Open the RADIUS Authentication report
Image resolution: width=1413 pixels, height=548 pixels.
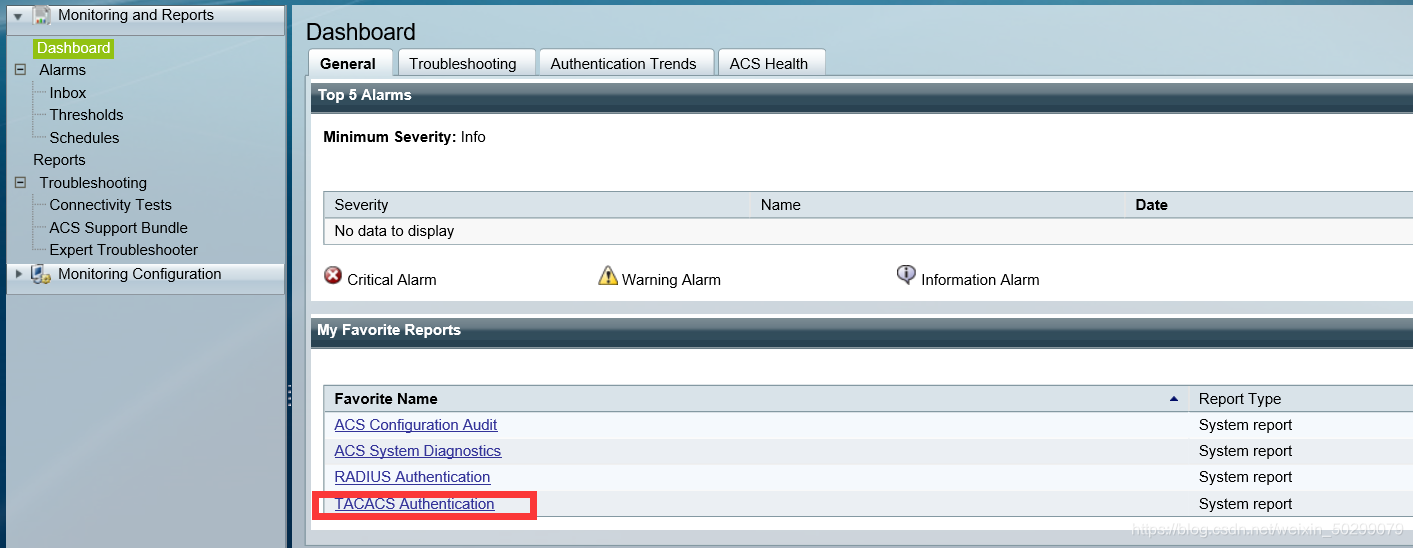pyautogui.click(x=412, y=477)
